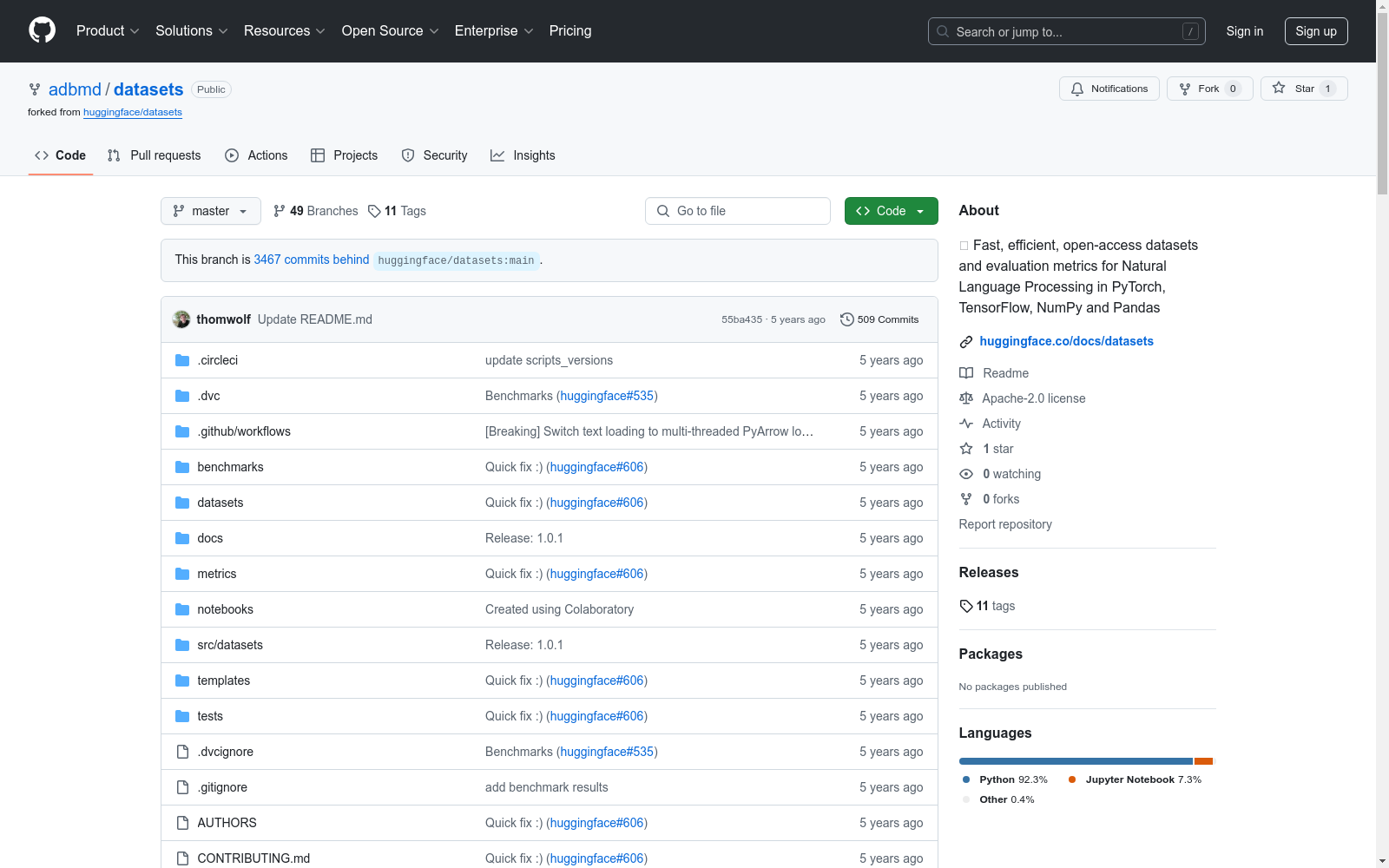Click the license scale icon
This screenshot has width=1389, height=868.
click(x=966, y=398)
